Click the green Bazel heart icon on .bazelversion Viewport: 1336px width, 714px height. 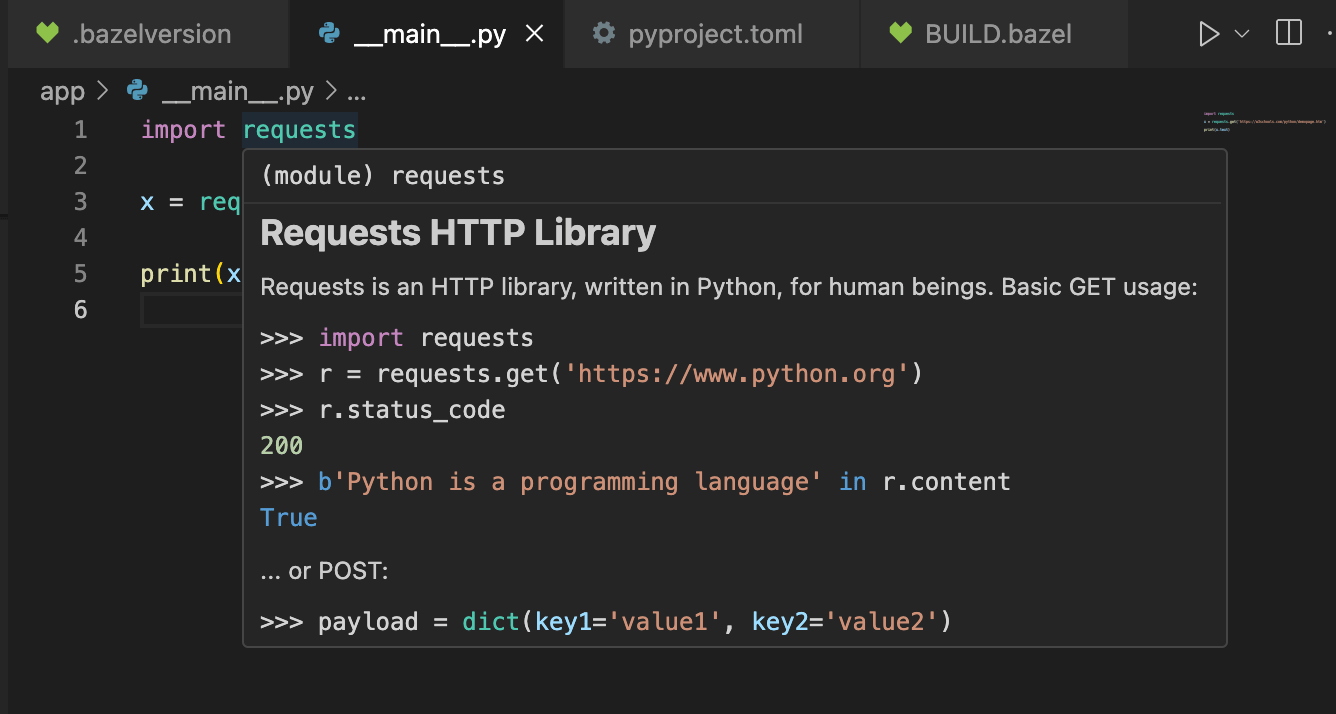pos(47,34)
